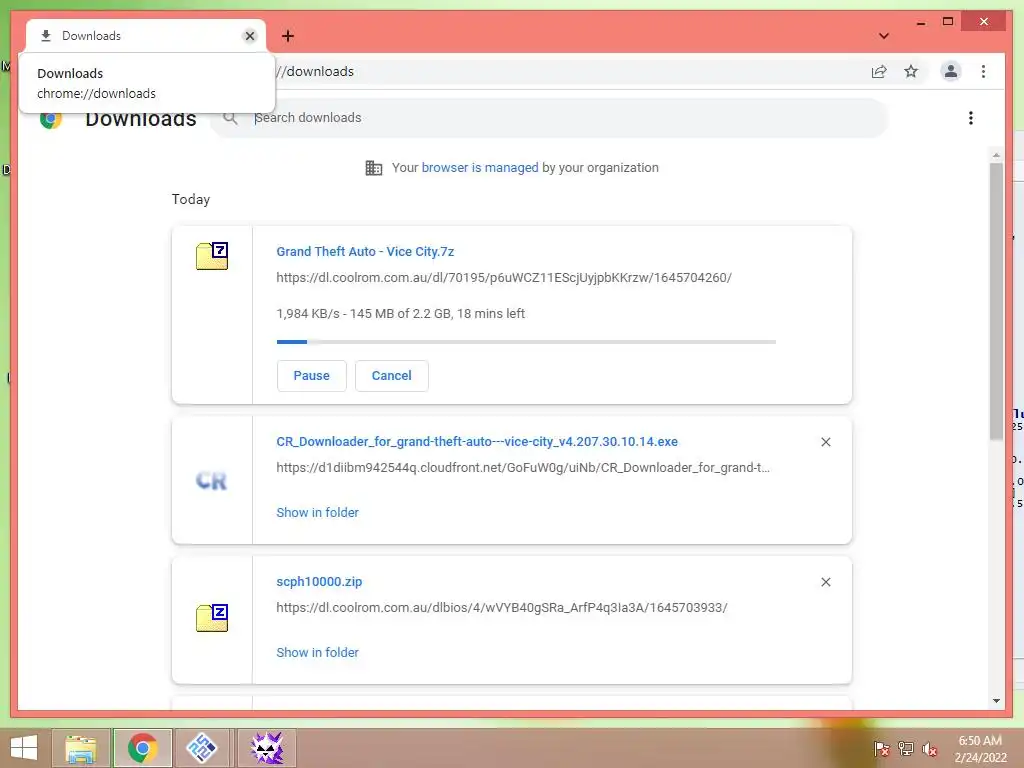
Task: Click the 7z archive file icon
Action: tap(212, 256)
